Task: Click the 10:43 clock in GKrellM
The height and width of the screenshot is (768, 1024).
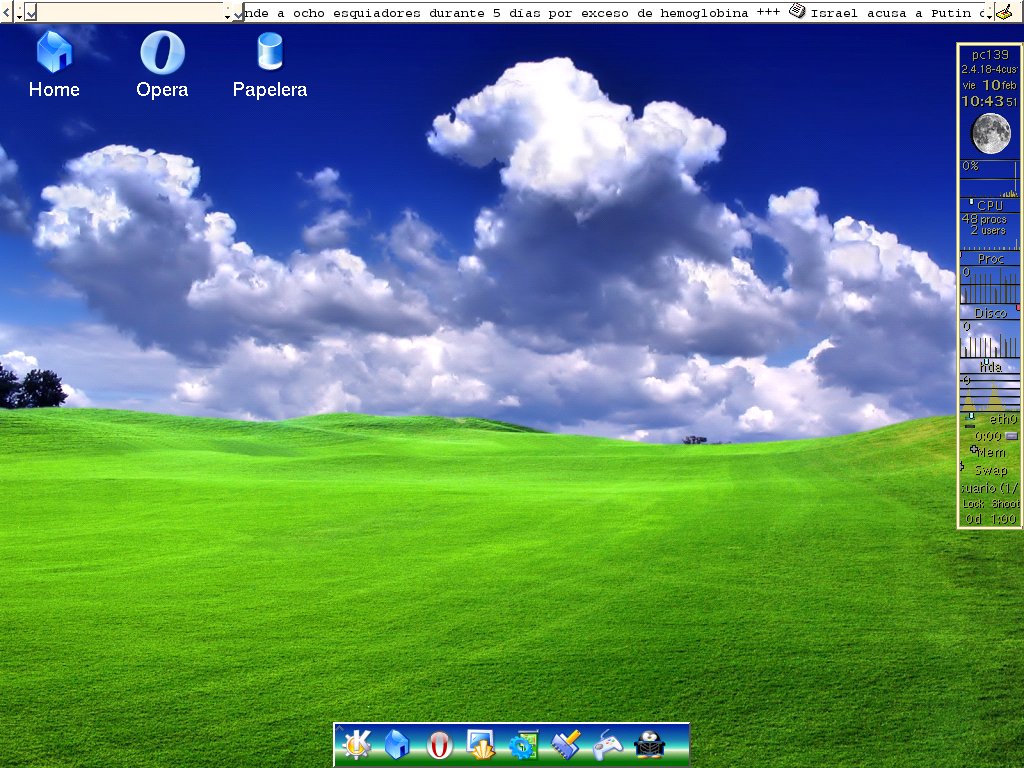Action: (982, 101)
